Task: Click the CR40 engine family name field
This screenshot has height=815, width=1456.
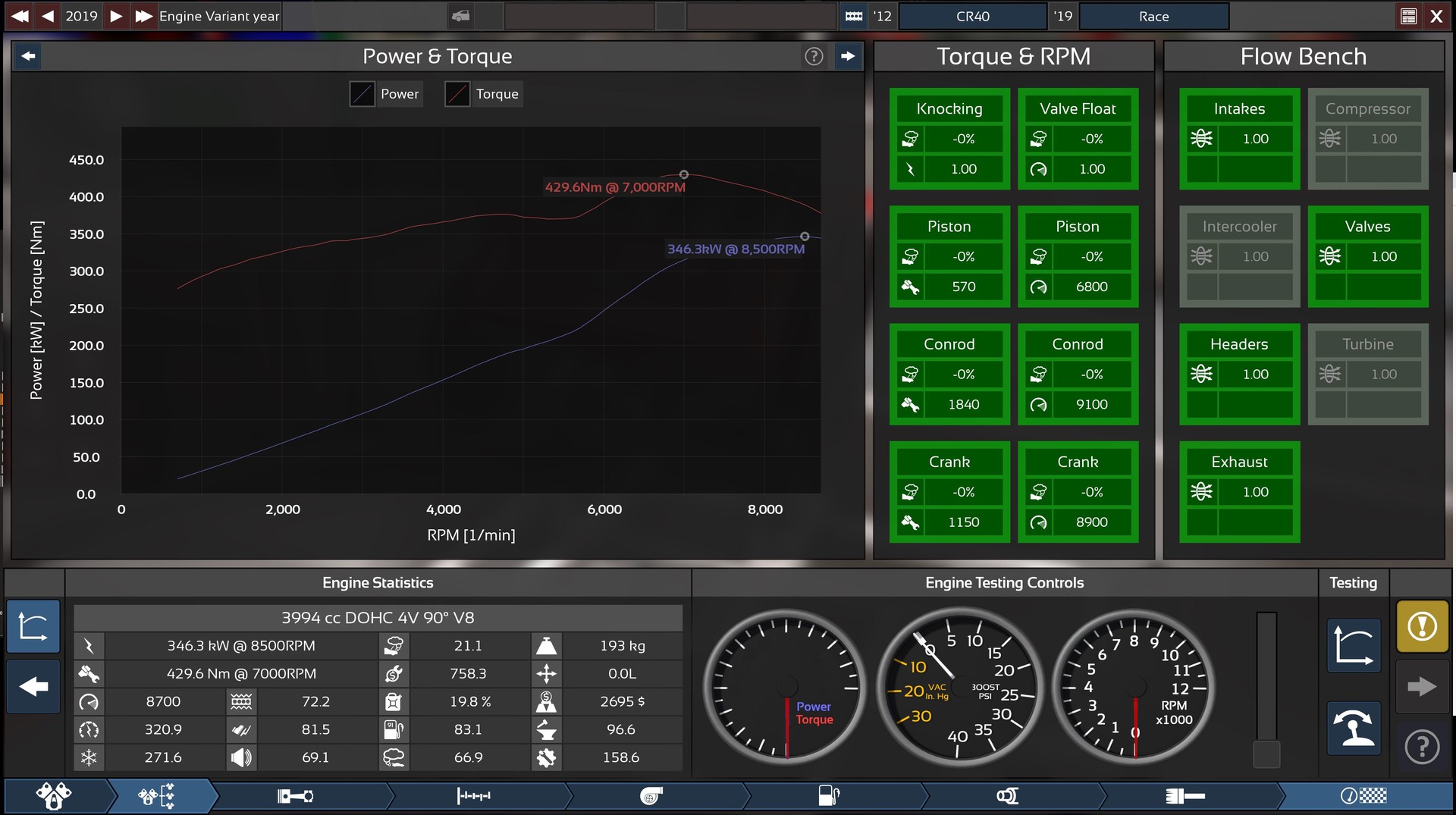Action: [x=972, y=16]
